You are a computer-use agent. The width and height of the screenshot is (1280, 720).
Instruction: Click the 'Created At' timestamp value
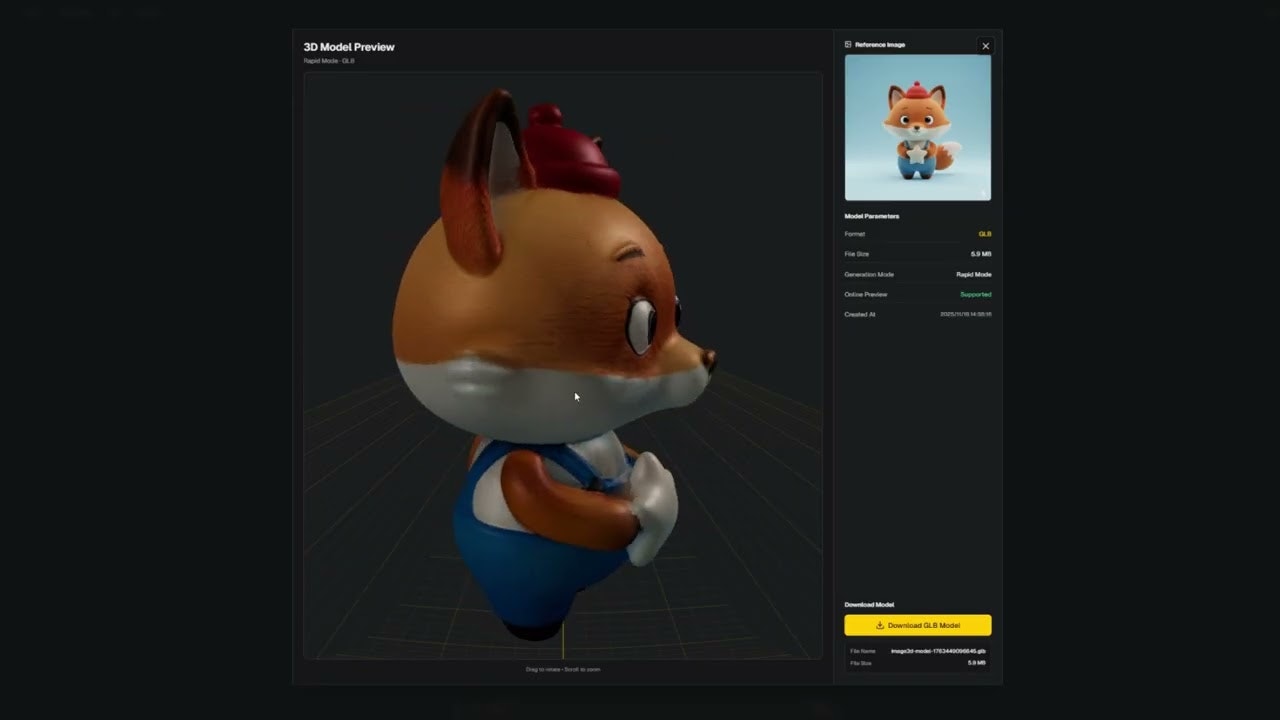pyautogui.click(x=966, y=314)
